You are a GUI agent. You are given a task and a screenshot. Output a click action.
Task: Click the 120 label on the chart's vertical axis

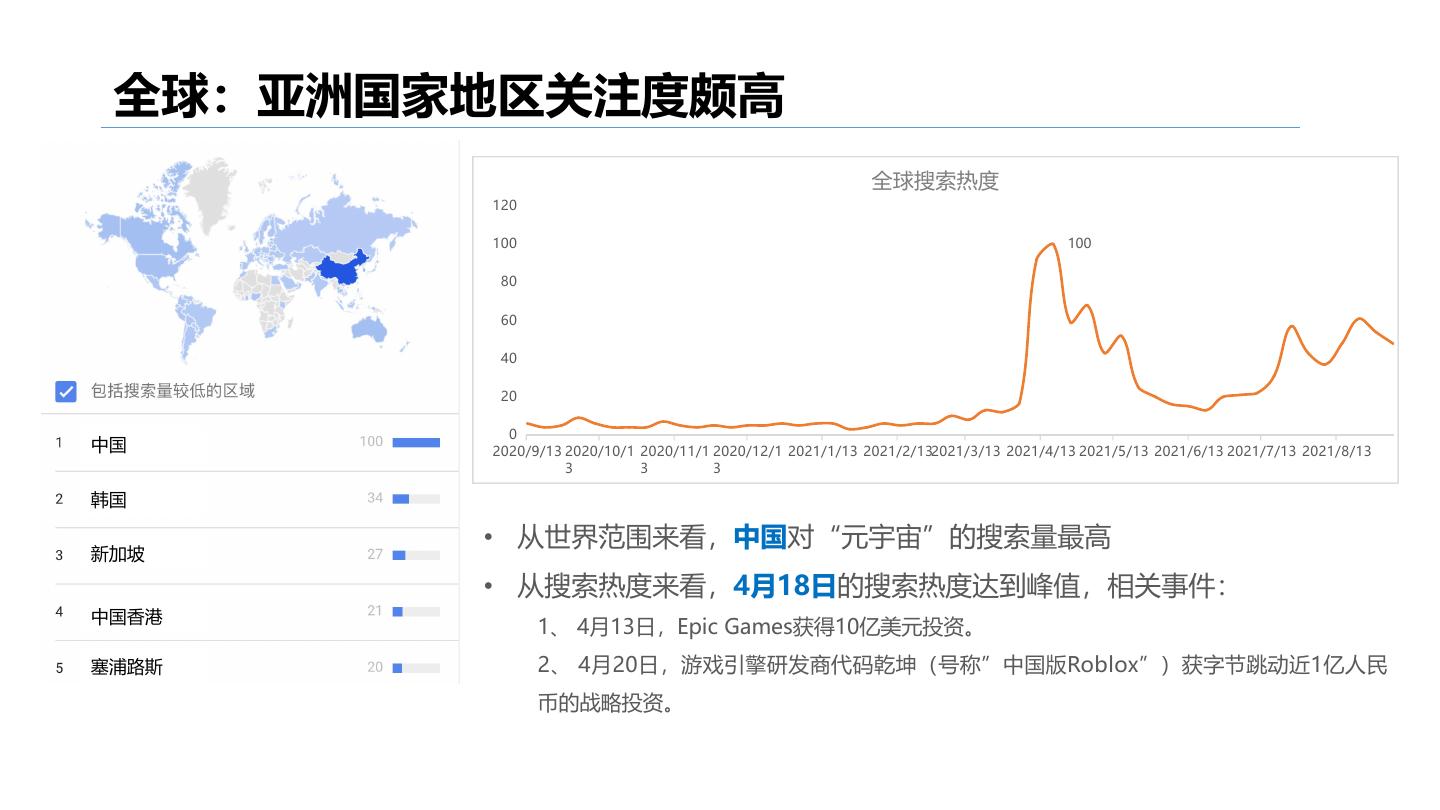[505, 205]
